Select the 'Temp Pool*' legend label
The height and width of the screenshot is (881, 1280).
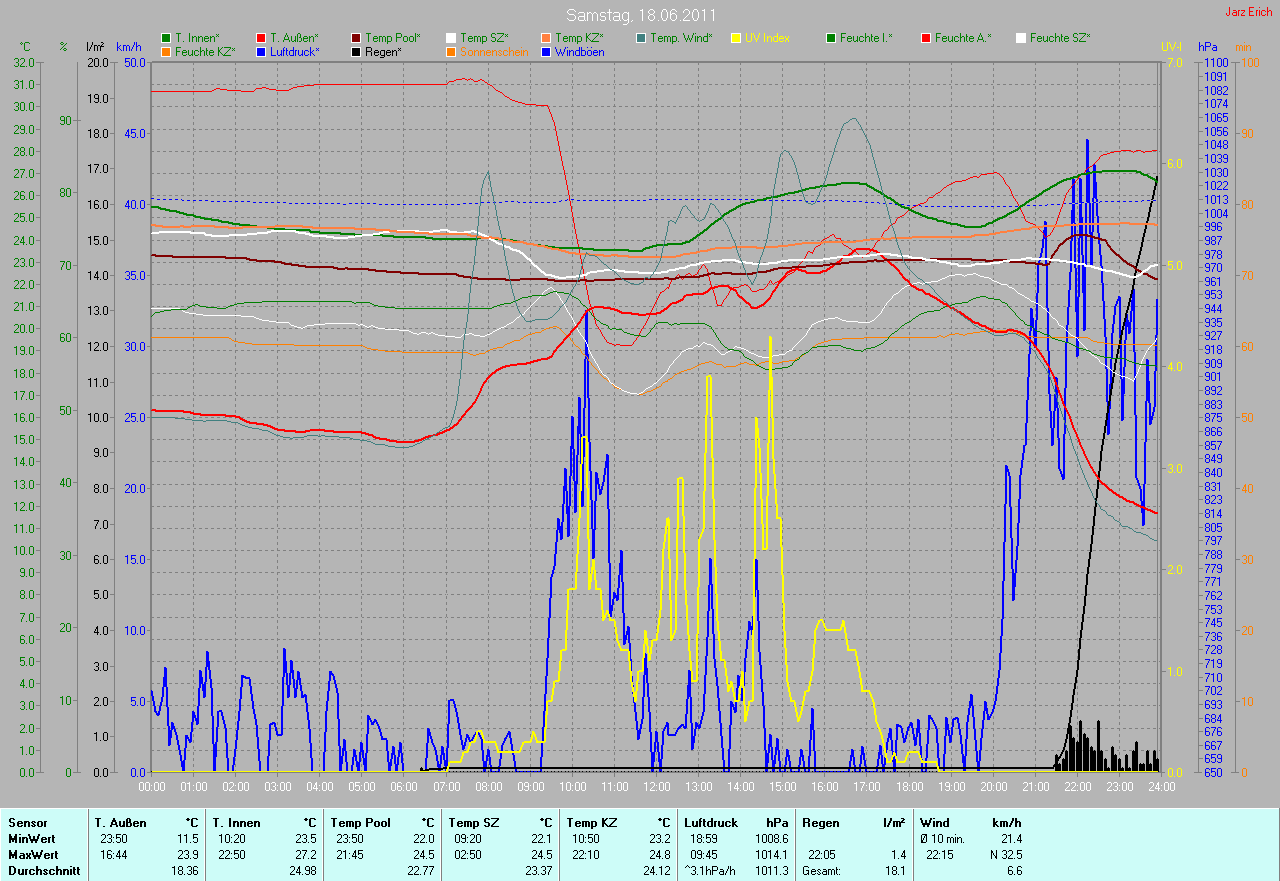point(393,38)
